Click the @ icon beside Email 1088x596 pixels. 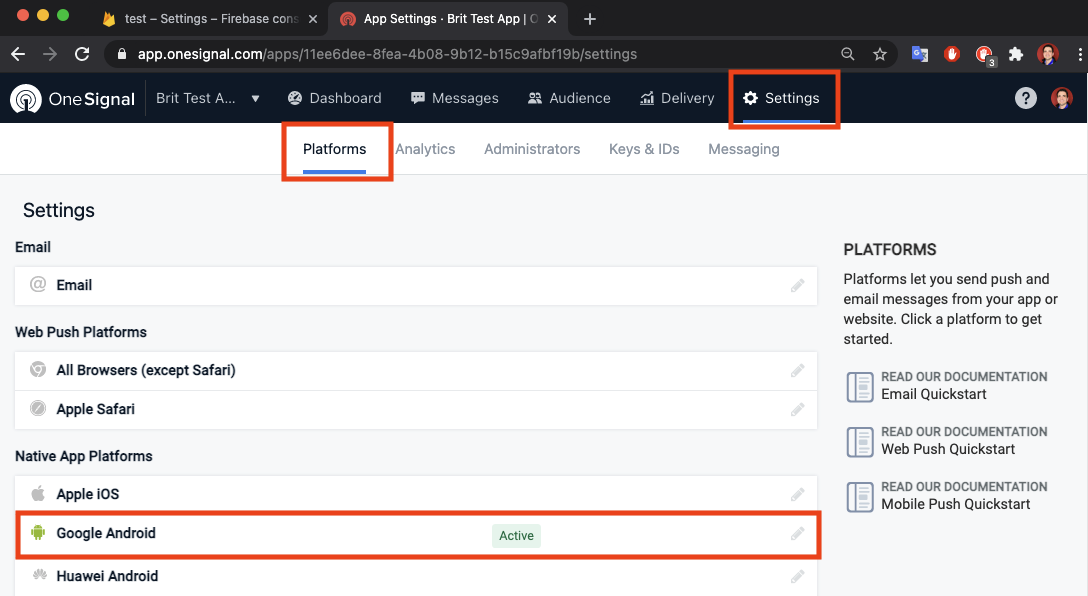(x=38, y=284)
